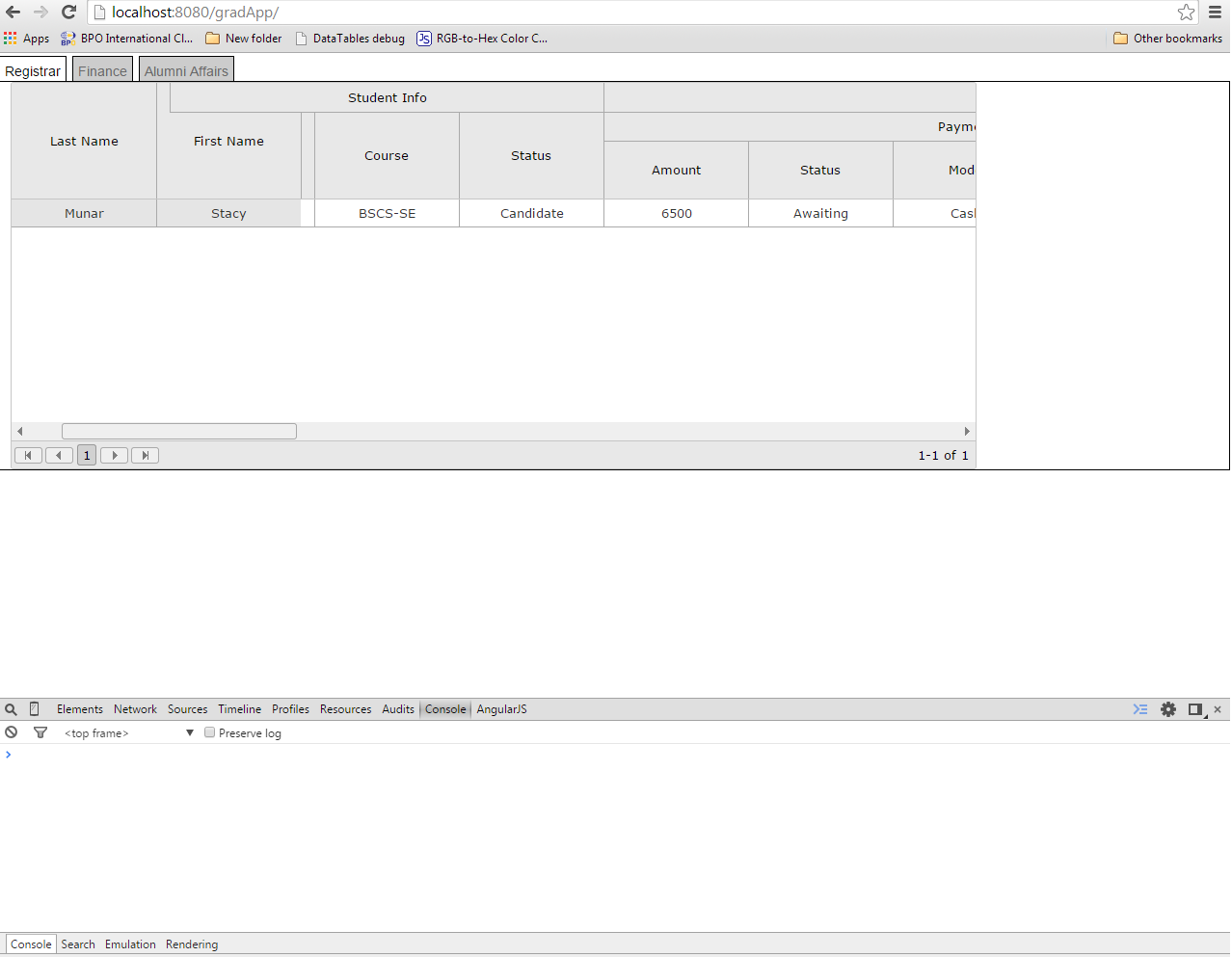The width and height of the screenshot is (1232, 957).
Task: Open the DataTables debug bookmark
Action: 350,39
